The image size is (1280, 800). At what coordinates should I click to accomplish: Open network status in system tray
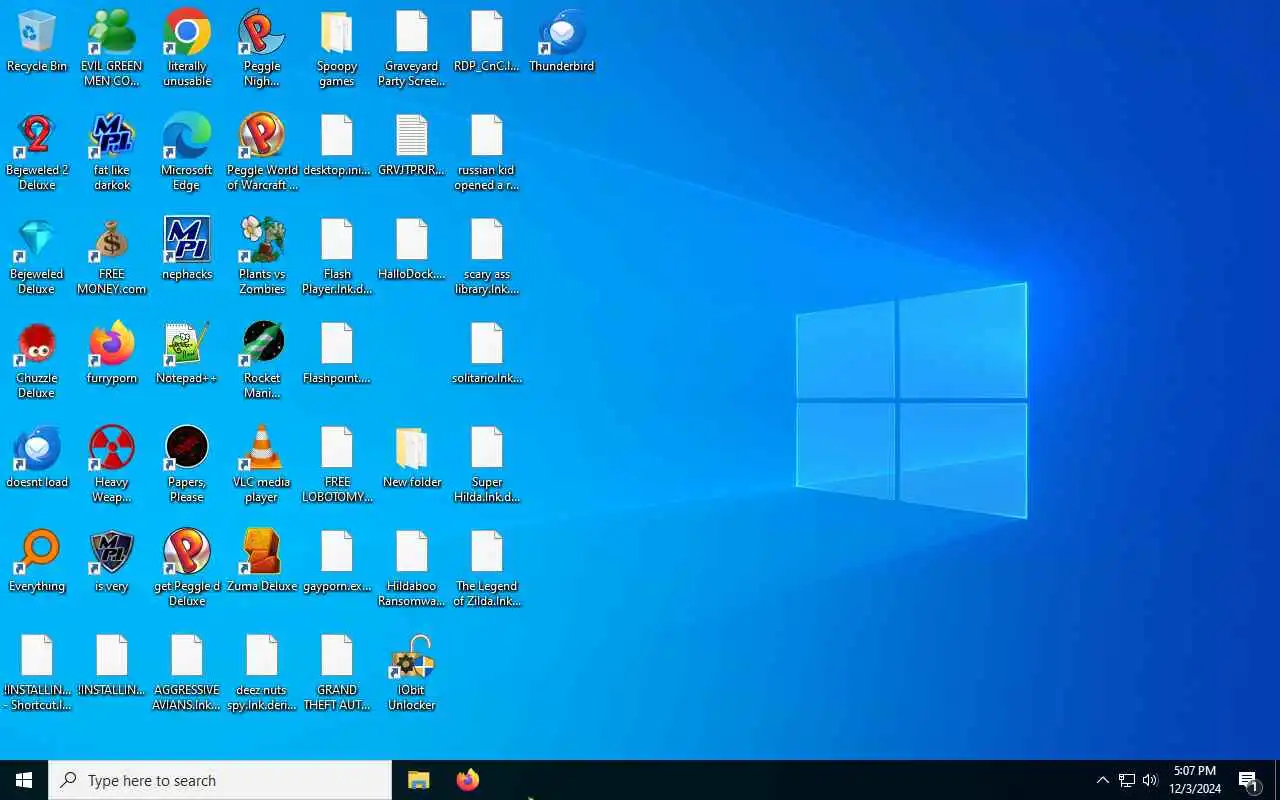pyautogui.click(x=1126, y=780)
